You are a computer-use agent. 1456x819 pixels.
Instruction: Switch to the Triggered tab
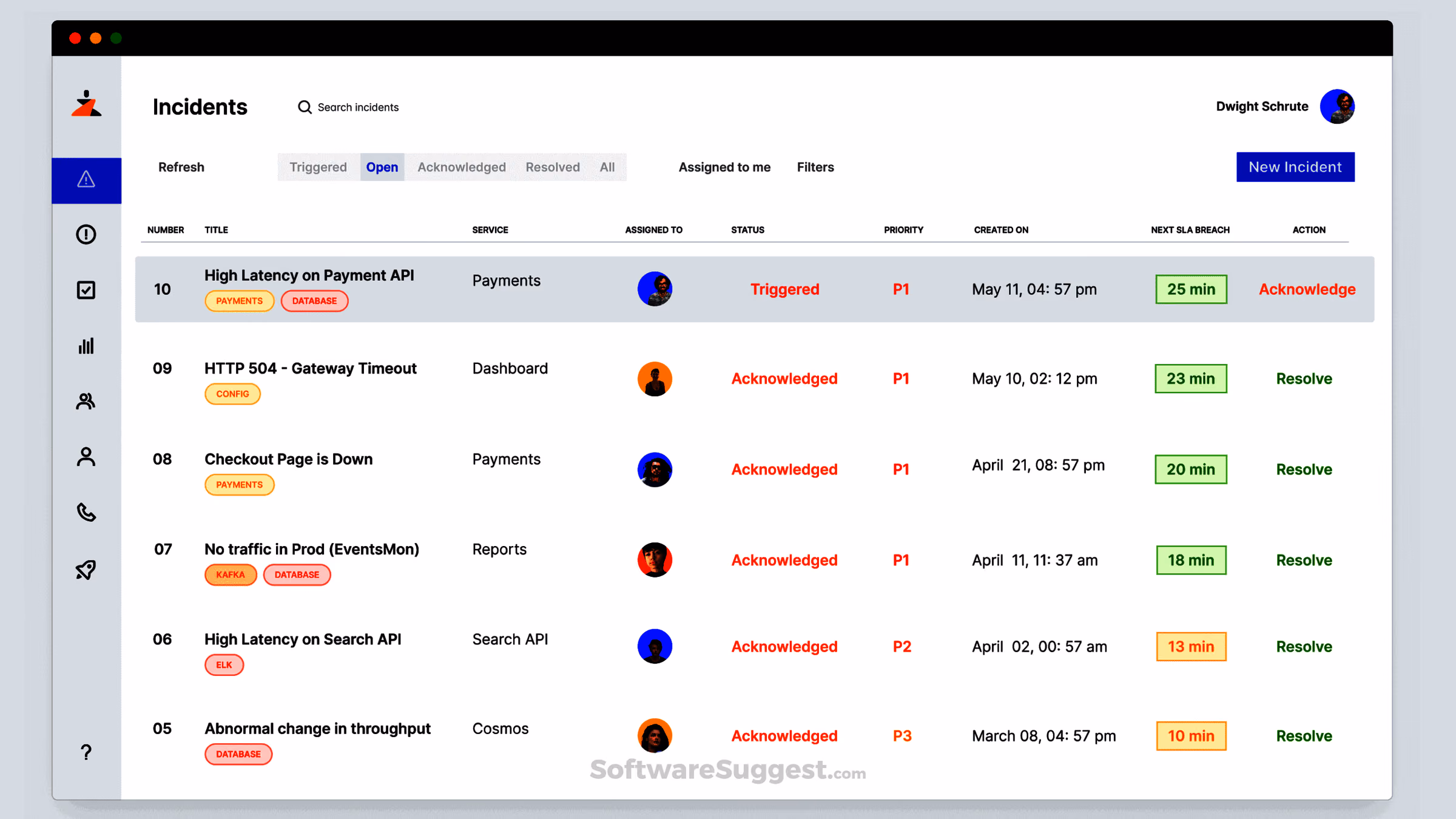pos(318,167)
